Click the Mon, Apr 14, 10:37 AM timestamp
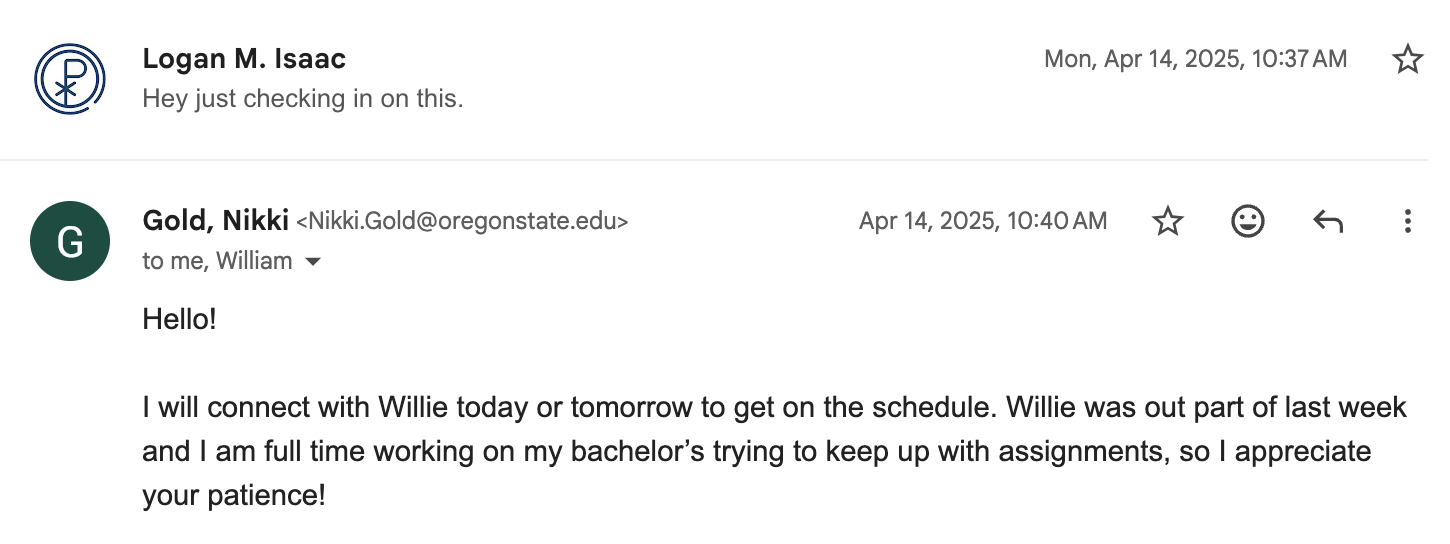This screenshot has width=1450, height=544. tap(1195, 59)
